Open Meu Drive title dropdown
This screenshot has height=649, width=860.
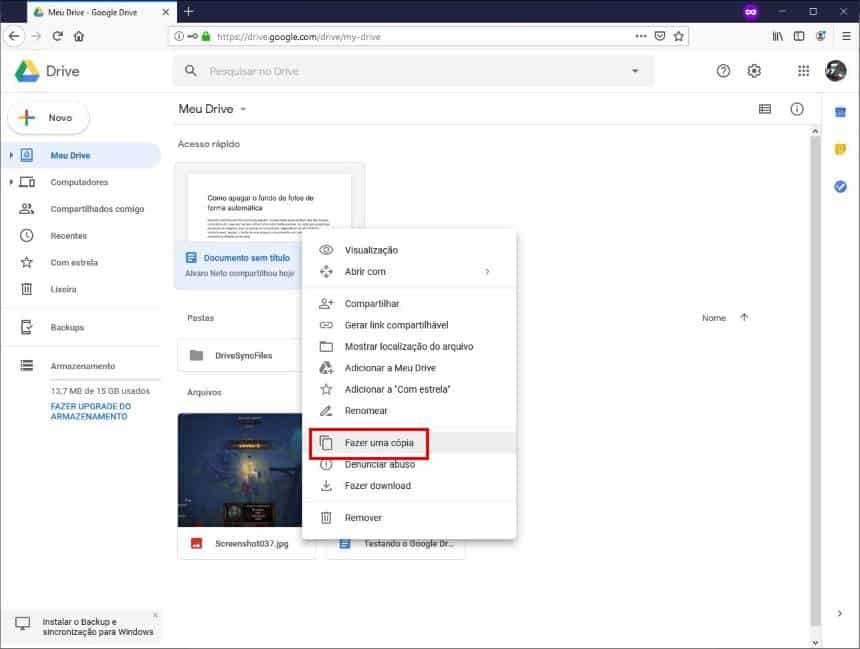tap(243, 109)
